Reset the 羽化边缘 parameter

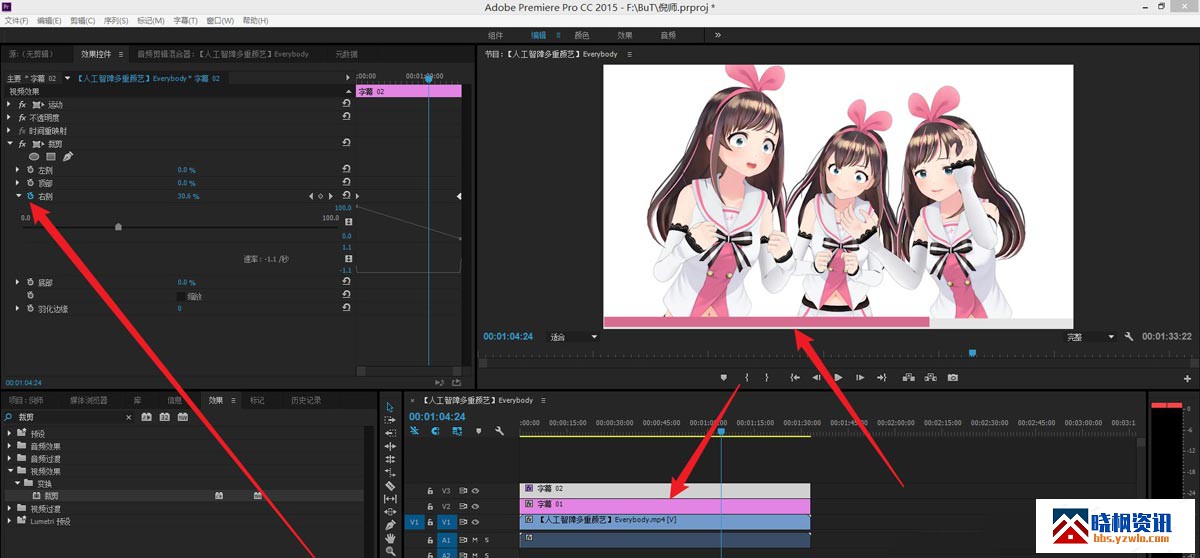pos(347,309)
